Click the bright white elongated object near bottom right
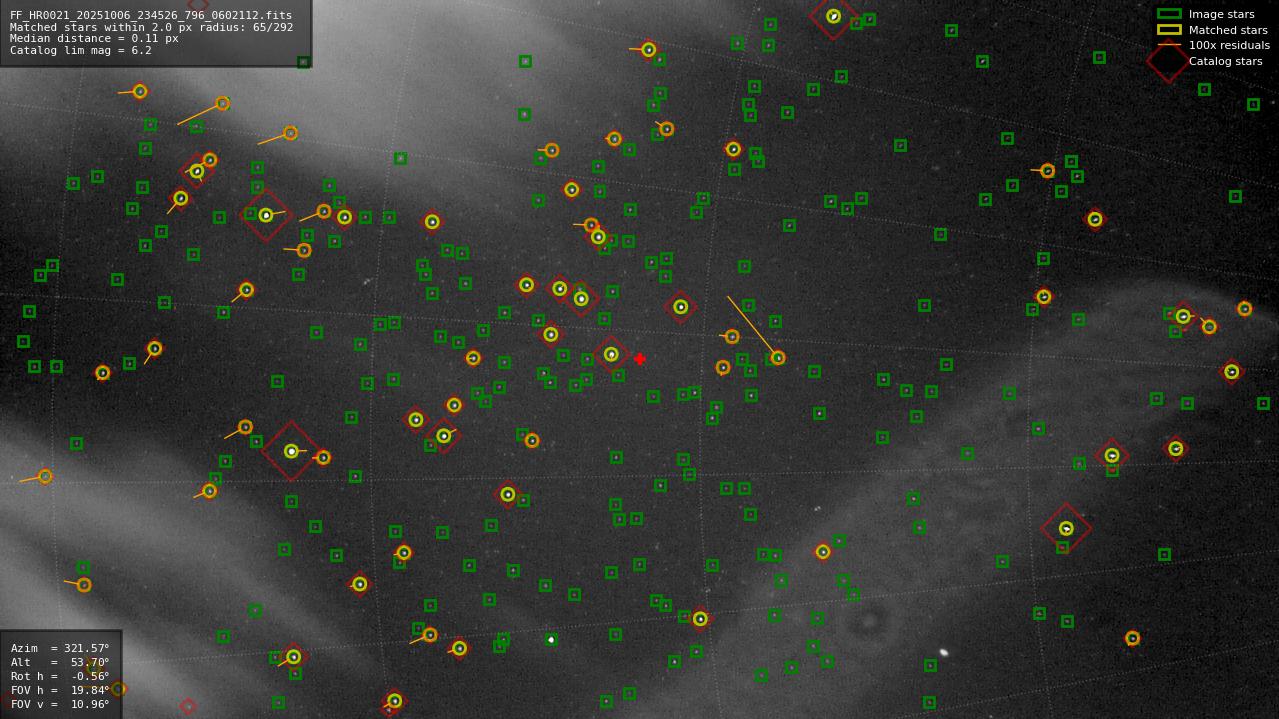 [x=943, y=652]
